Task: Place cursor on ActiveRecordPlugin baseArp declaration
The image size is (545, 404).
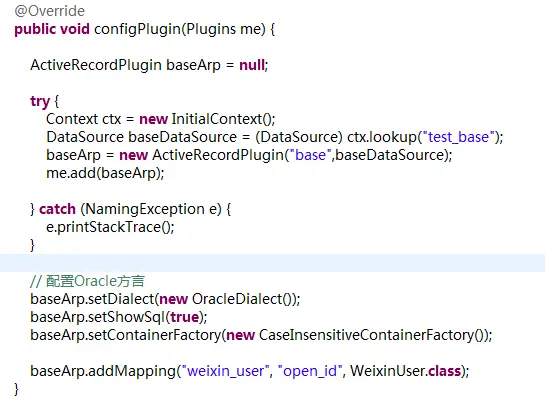Action: (x=125, y=65)
